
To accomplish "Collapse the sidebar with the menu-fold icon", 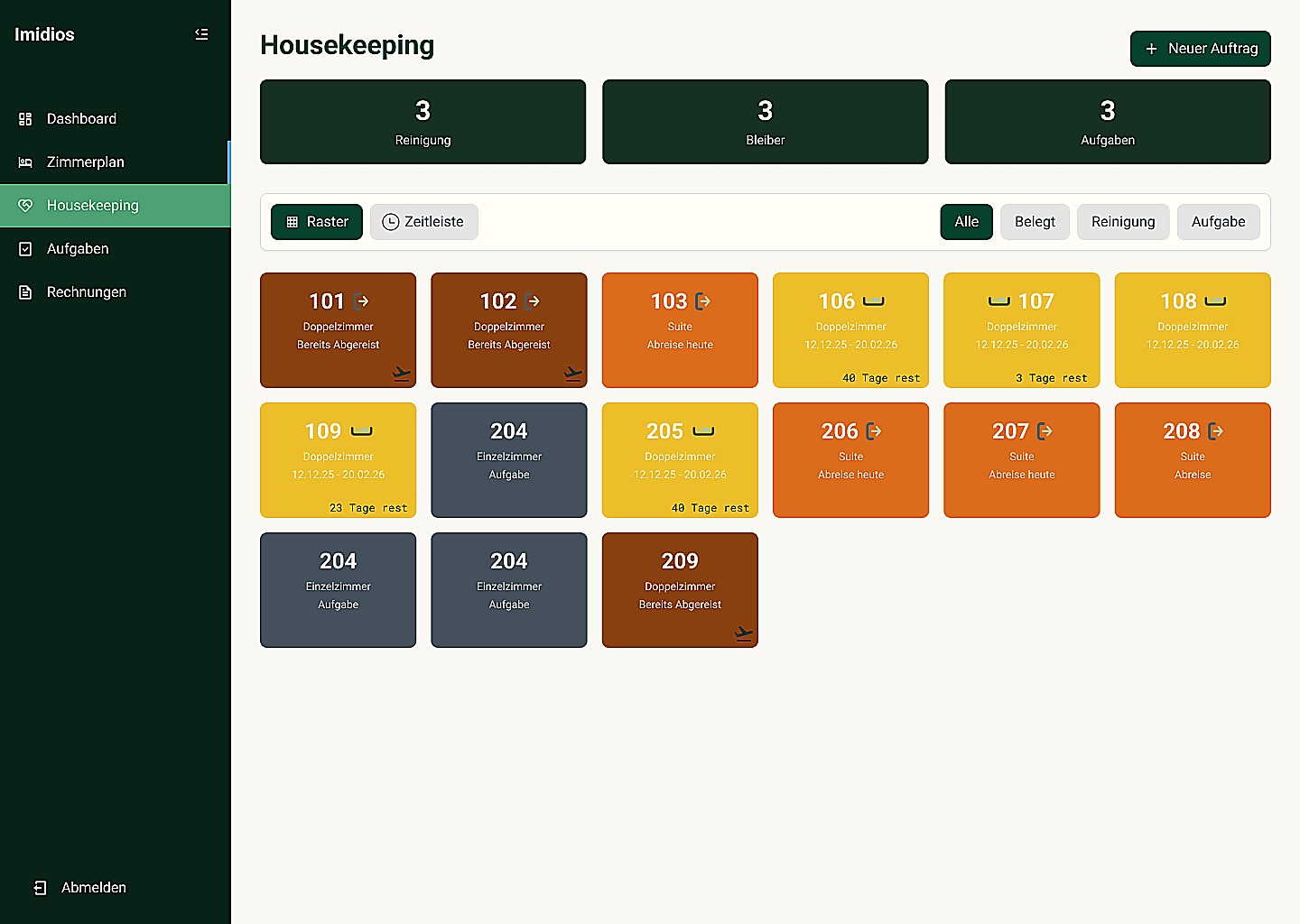I will tap(201, 34).
